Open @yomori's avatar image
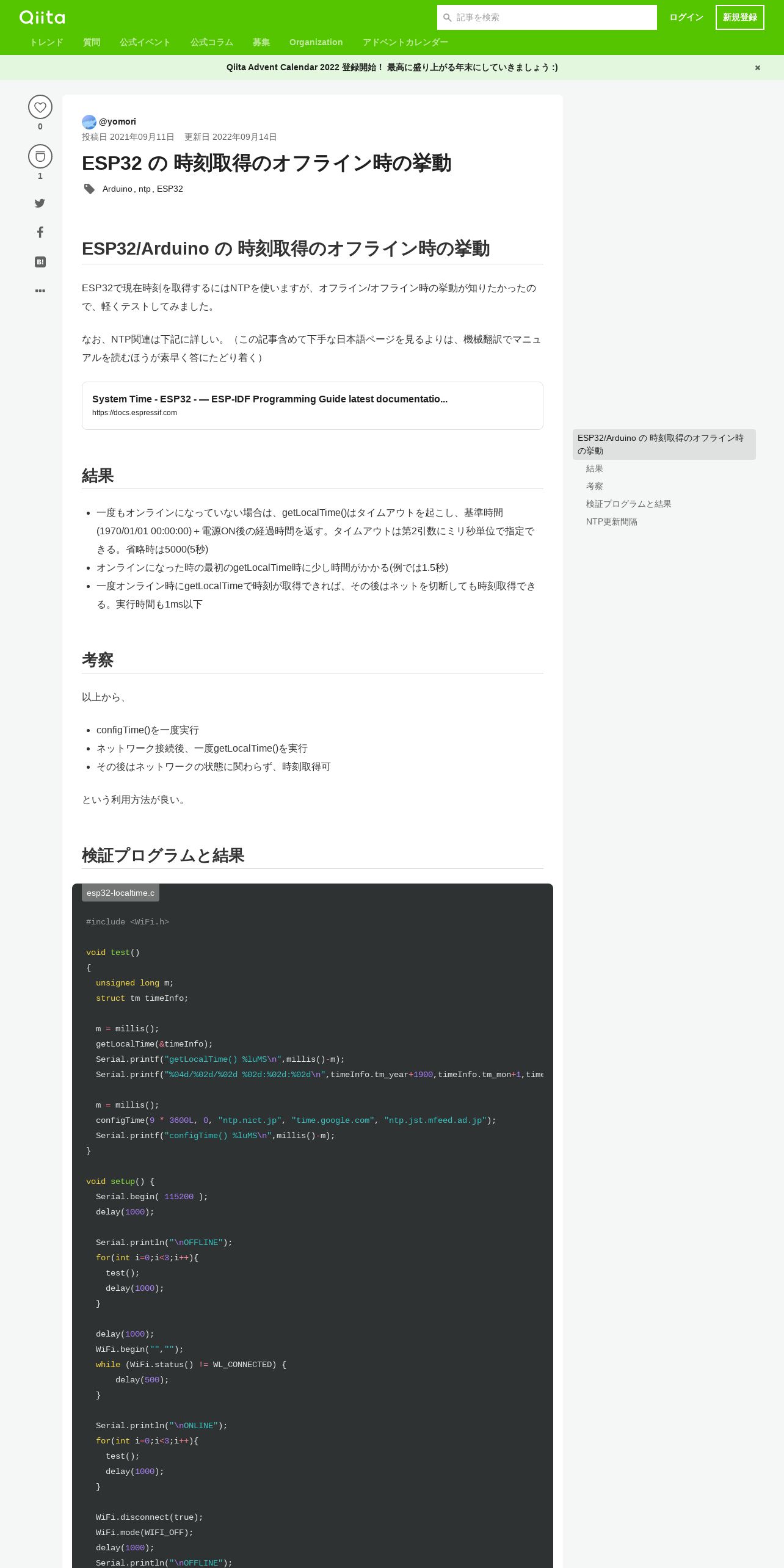784x1568 pixels. [89, 122]
